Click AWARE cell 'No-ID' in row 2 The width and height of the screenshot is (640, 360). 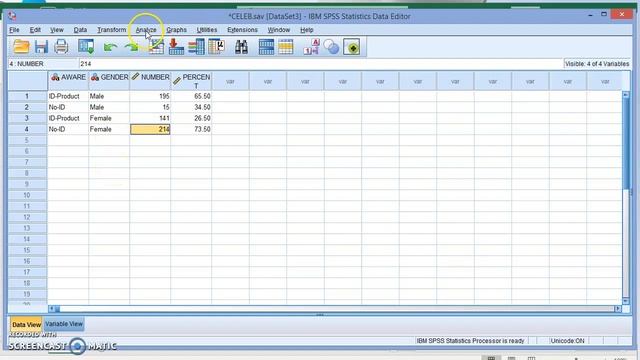tap(68, 107)
